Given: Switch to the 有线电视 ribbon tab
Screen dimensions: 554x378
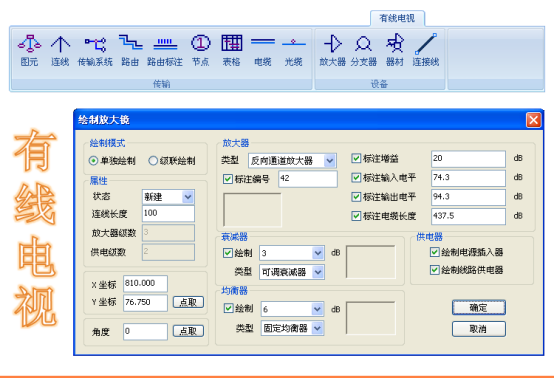Looking at the screenshot, I should click(397, 18).
